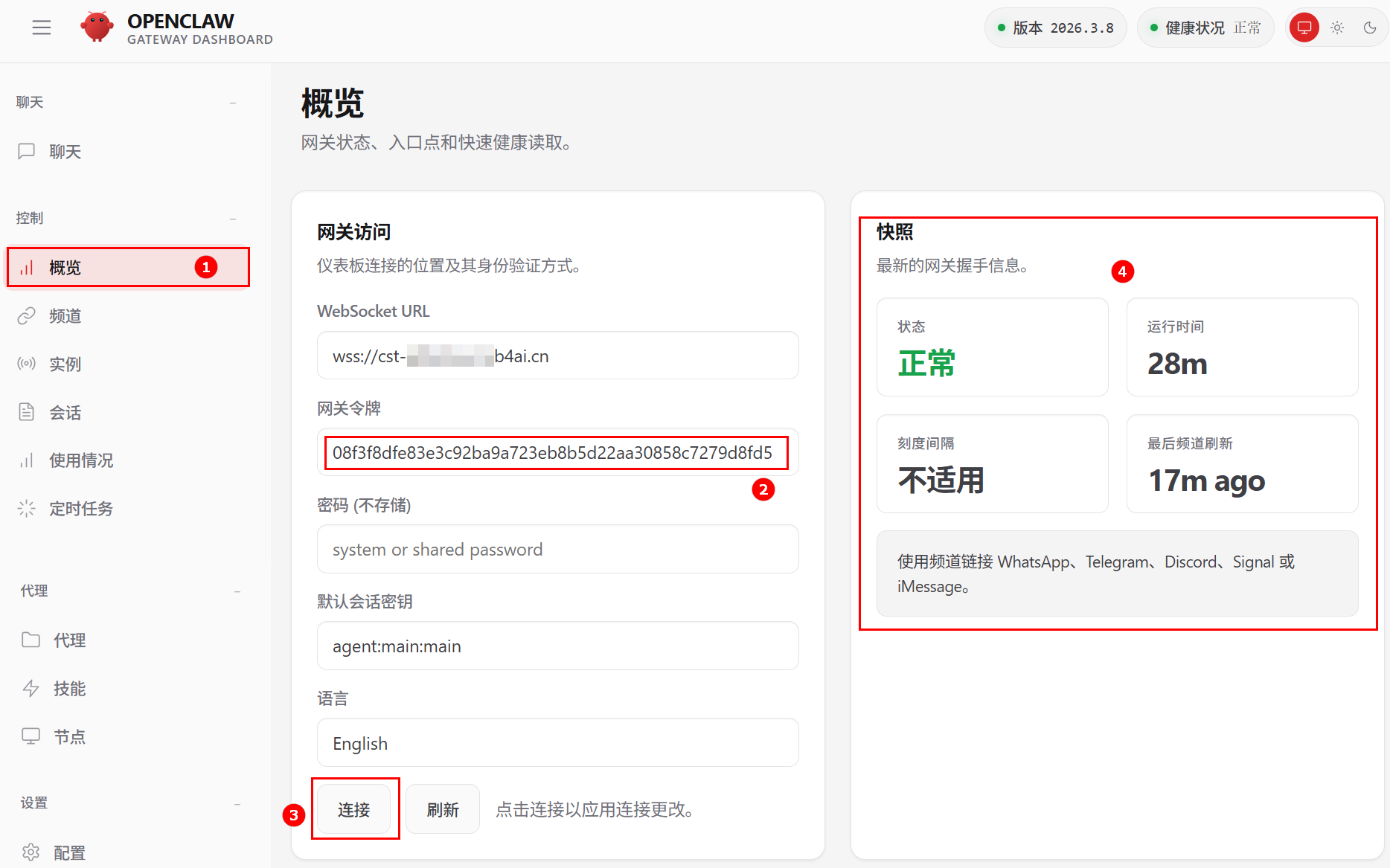
Task: Click the WebSocket URL input field
Action: pos(557,356)
